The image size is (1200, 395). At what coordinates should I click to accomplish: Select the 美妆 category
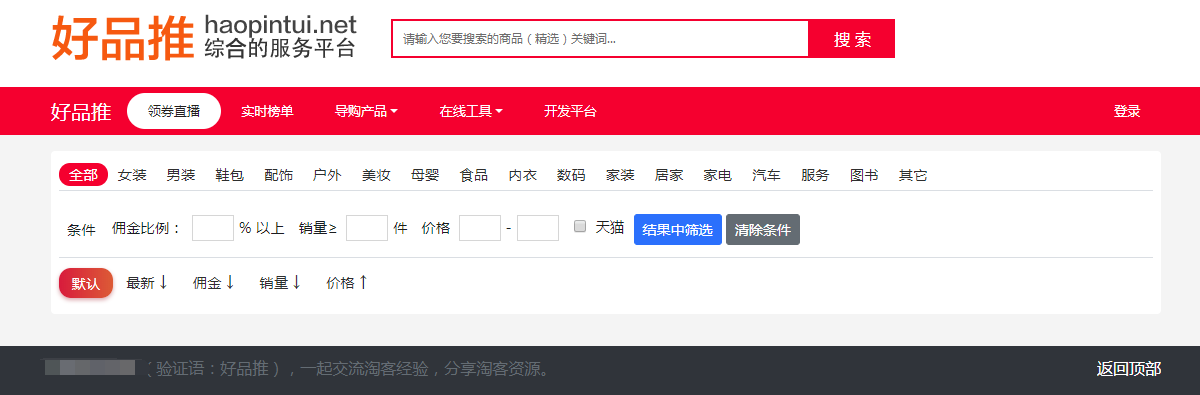(376, 175)
